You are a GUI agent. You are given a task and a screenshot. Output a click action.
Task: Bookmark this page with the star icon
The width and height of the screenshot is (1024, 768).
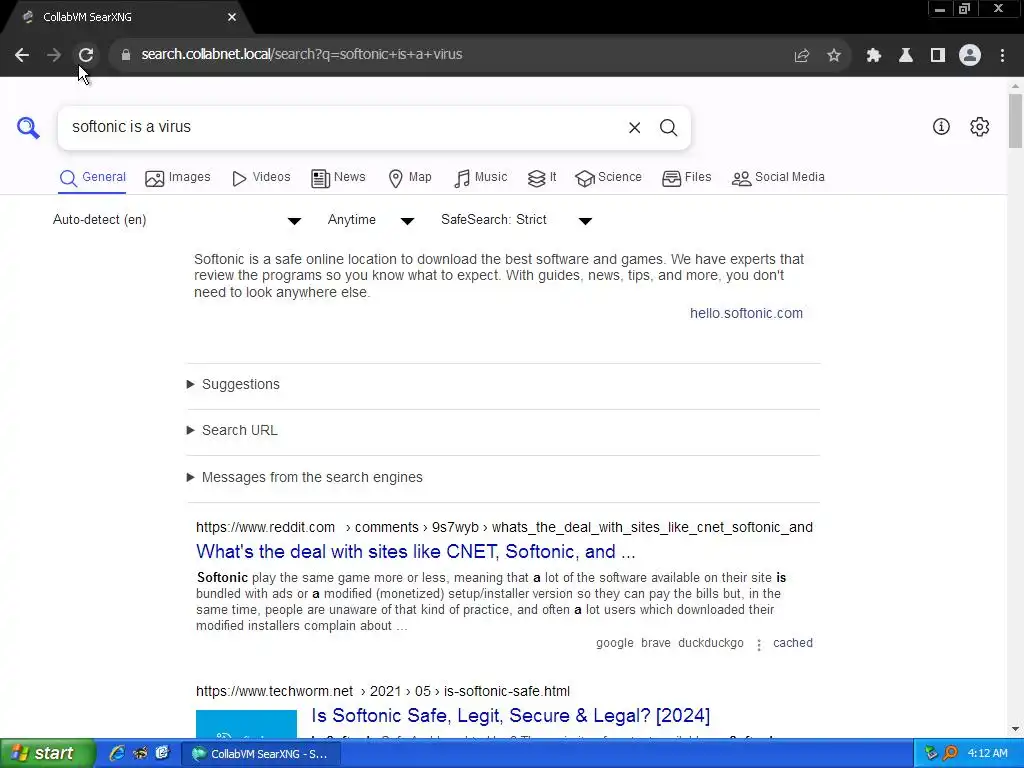(834, 56)
